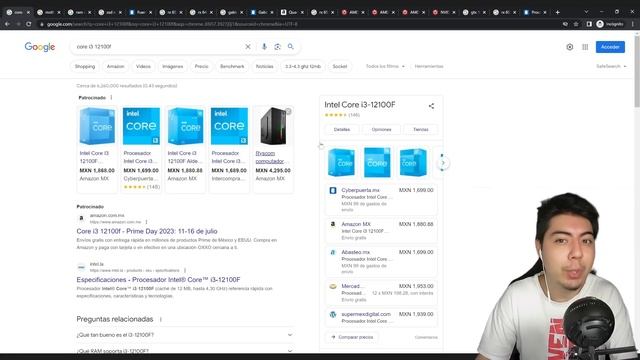Open Google Lens image search icon
This screenshot has height=360, width=640.
click(278, 47)
